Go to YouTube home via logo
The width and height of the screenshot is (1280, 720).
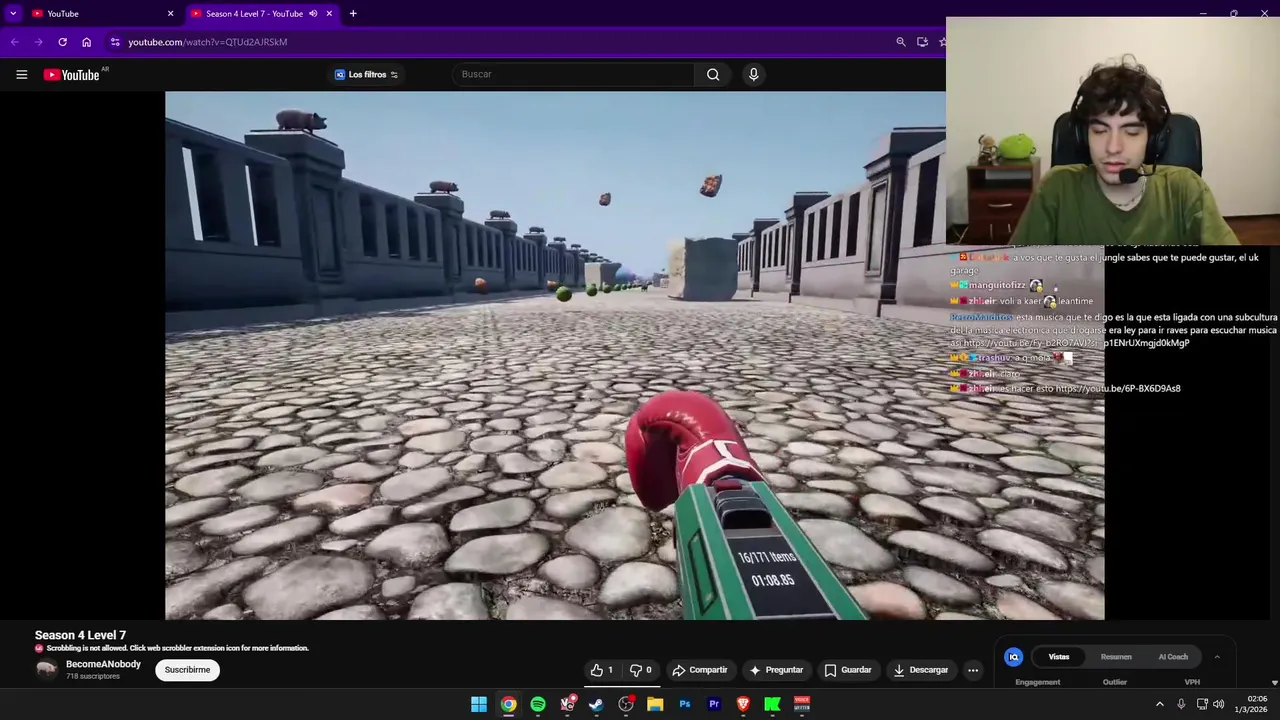pyautogui.click(x=72, y=74)
